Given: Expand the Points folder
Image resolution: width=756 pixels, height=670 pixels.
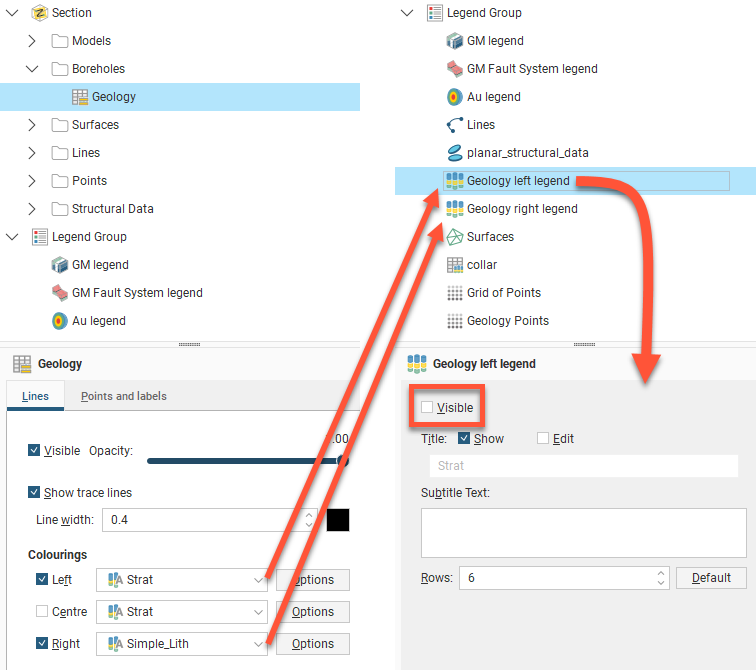Looking at the screenshot, I should pos(32,181).
